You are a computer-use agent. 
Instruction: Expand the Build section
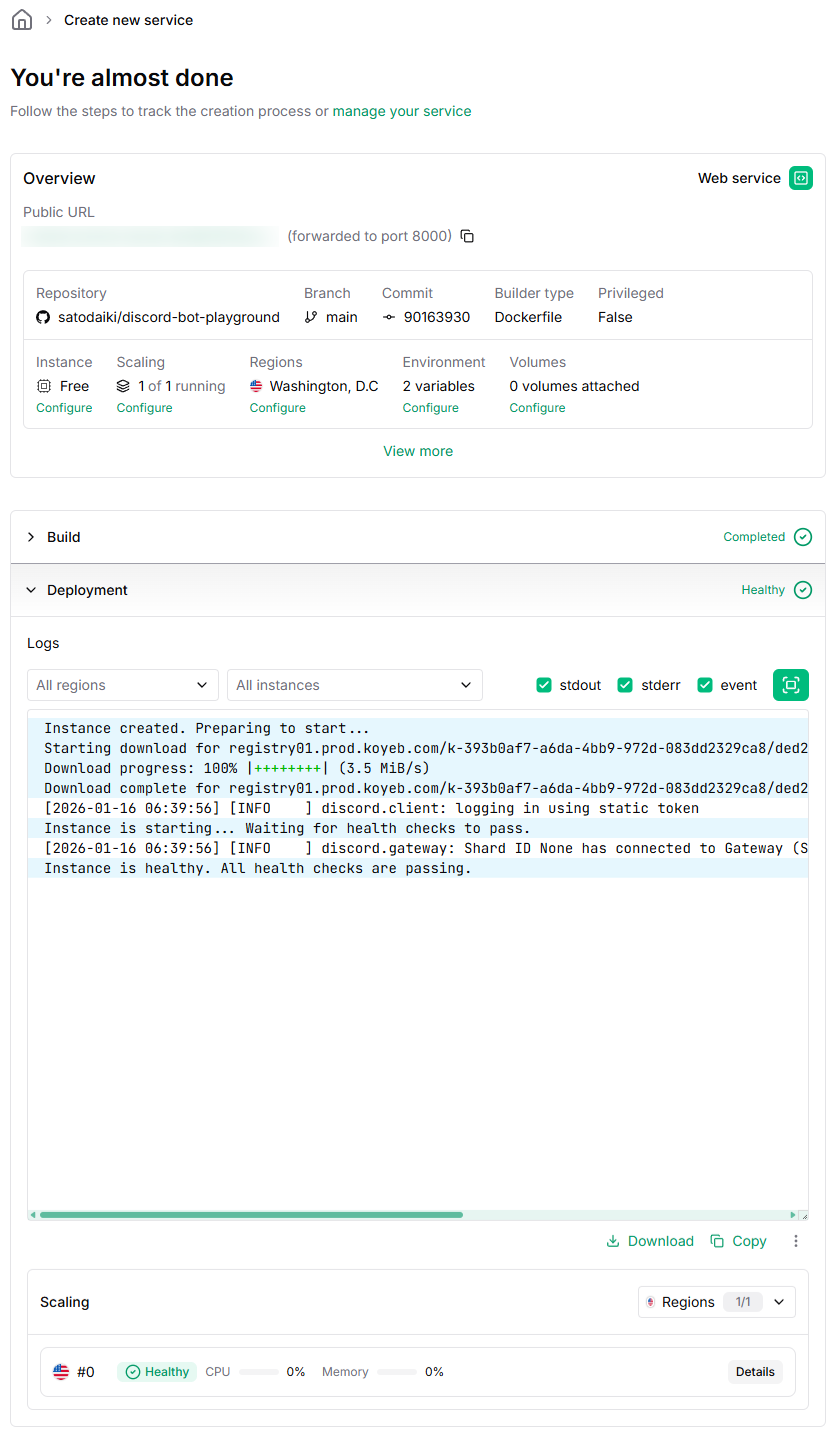pyautogui.click(x=63, y=537)
